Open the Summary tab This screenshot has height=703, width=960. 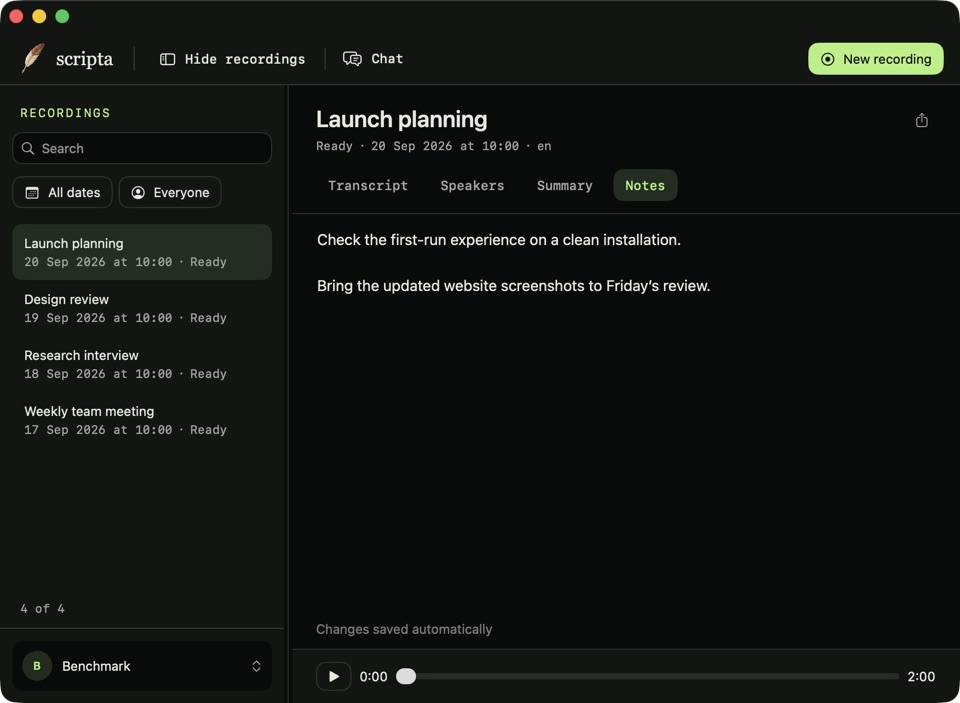coord(564,186)
